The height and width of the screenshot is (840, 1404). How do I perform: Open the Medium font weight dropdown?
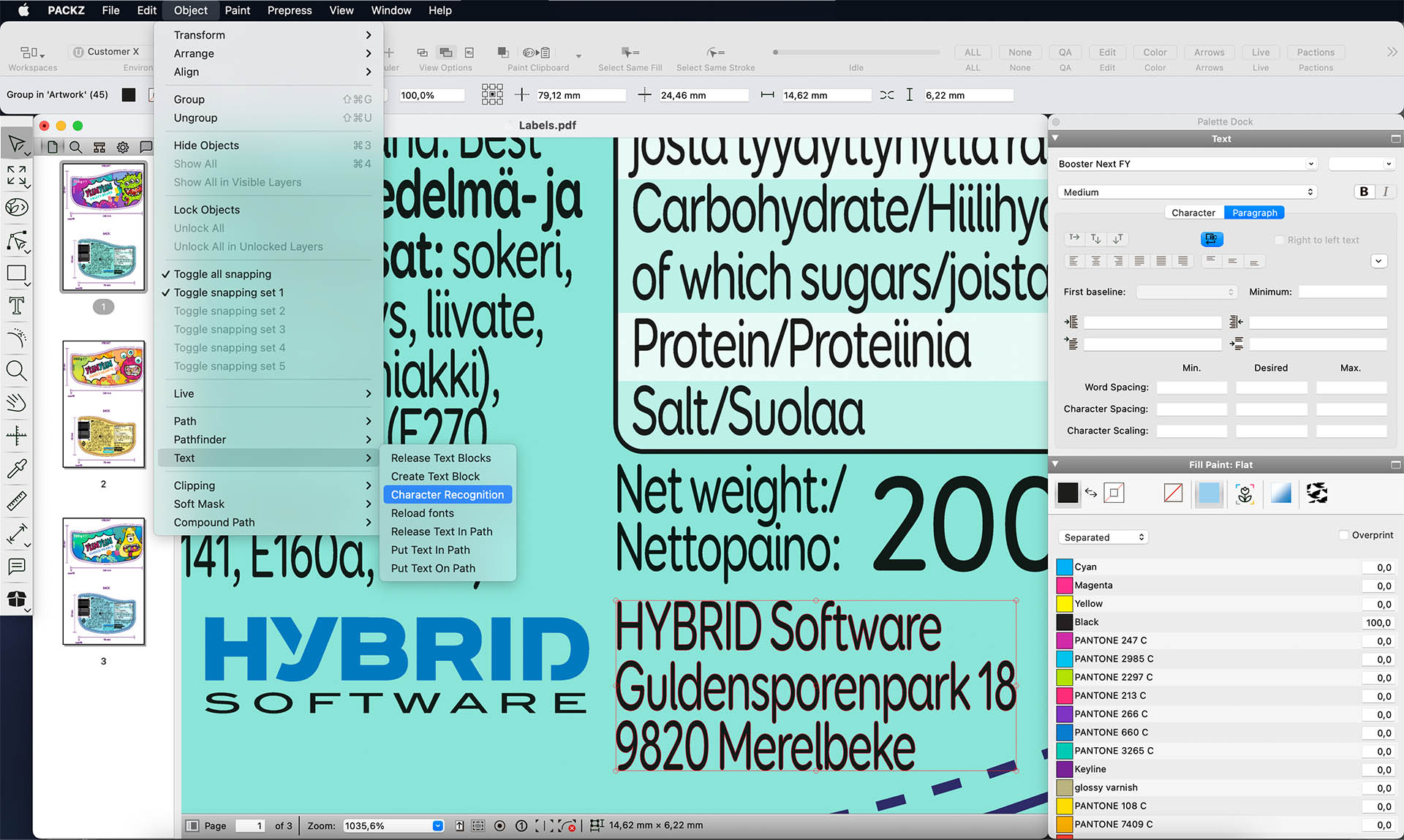(x=1186, y=192)
